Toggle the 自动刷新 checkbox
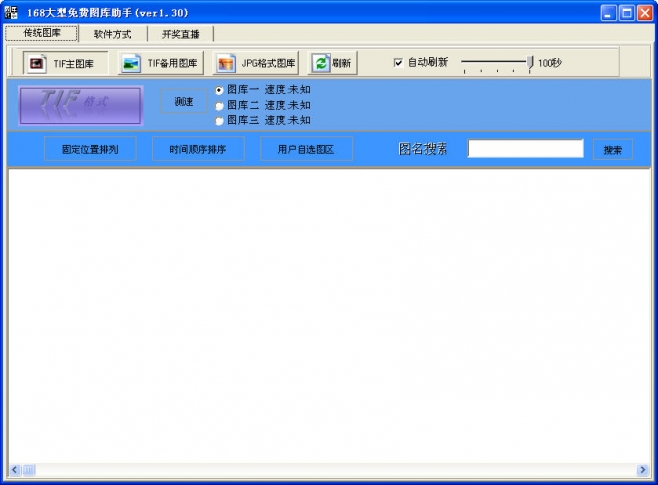The height and width of the screenshot is (485, 658). pyautogui.click(x=398, y=63)
